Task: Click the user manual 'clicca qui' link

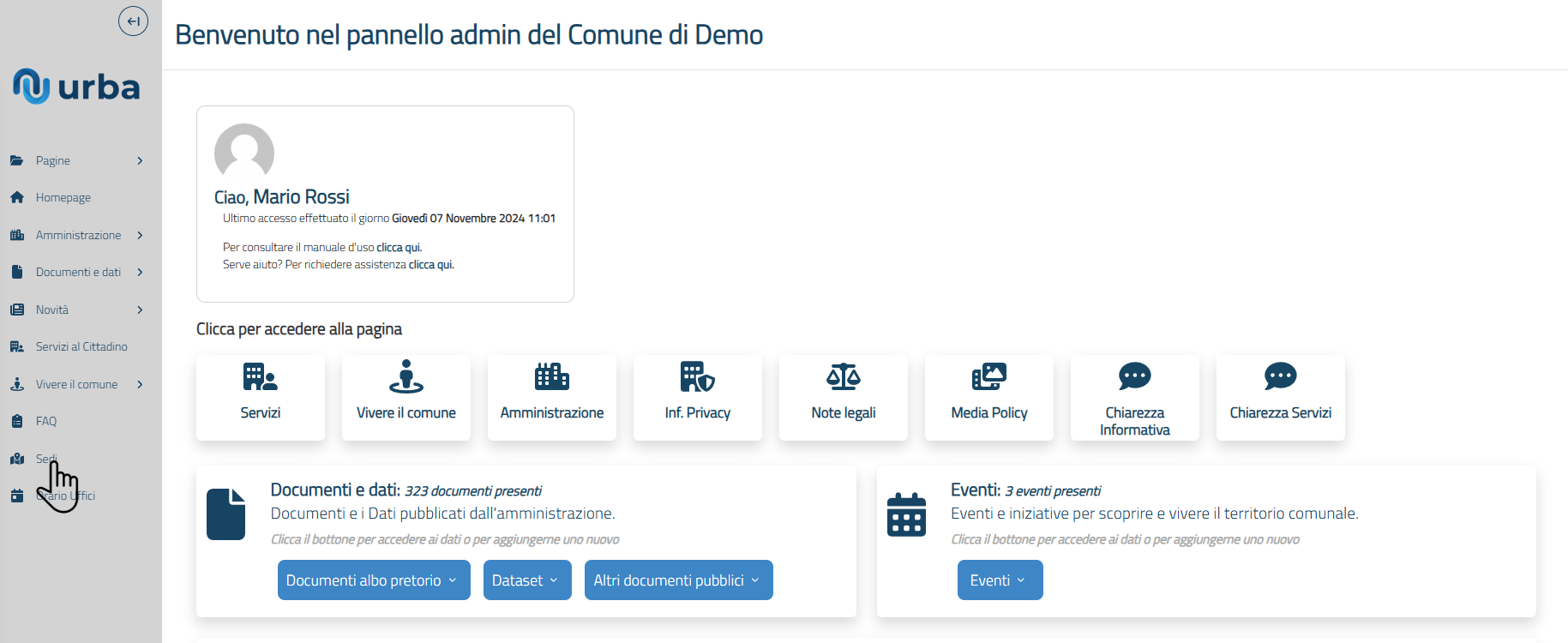Action: pyautogui.click(x=399, y=248)
